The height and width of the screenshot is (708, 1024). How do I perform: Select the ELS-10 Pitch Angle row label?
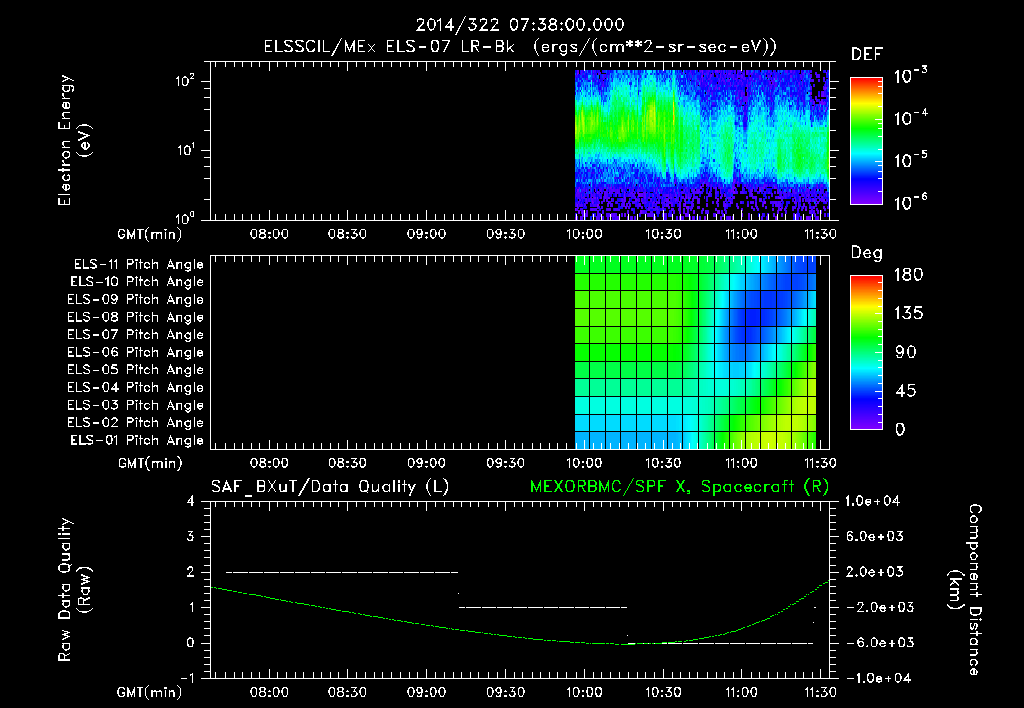(x=137, y=282)
